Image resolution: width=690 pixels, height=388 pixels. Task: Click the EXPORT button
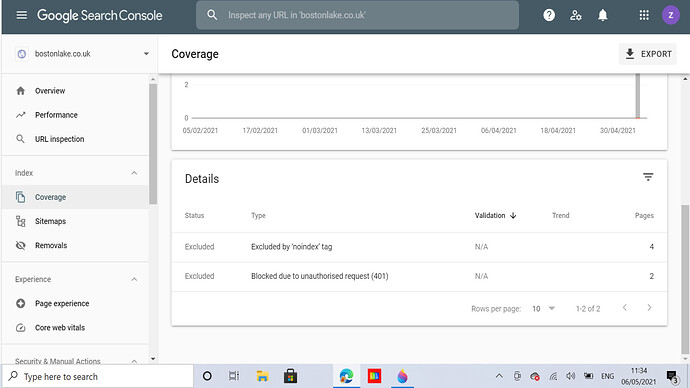(648, 54)
